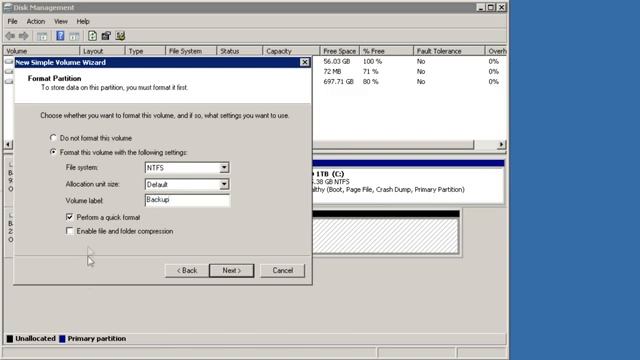The height and width of the screenshot is (360, 640).
Task: Click the Cancel button in wizard
Action: (282, 271)
